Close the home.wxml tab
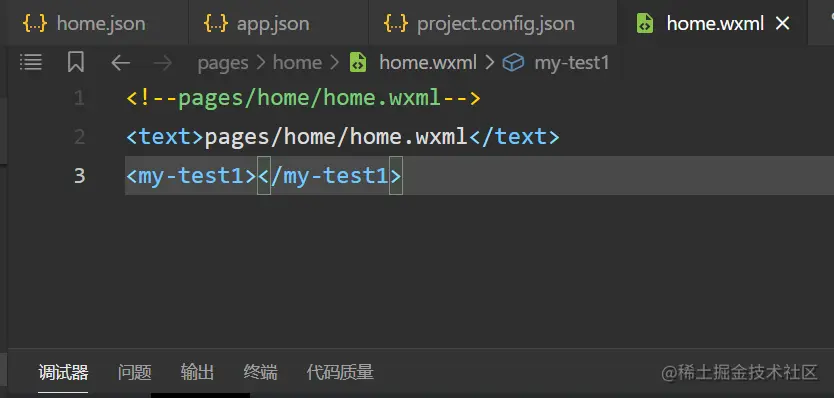 click(782, 23)
